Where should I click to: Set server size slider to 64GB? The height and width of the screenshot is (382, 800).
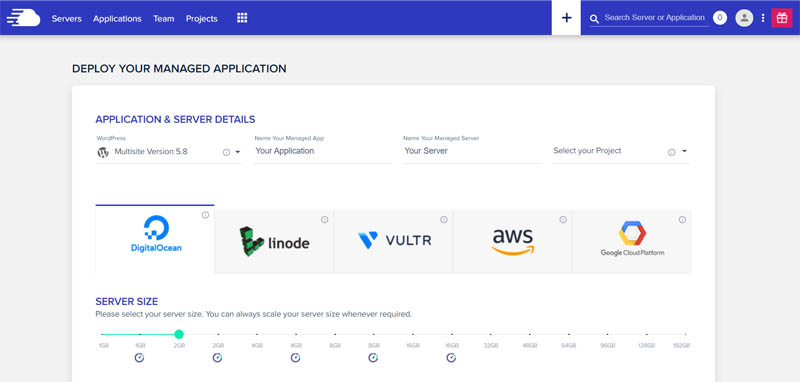tap(569, 335)
